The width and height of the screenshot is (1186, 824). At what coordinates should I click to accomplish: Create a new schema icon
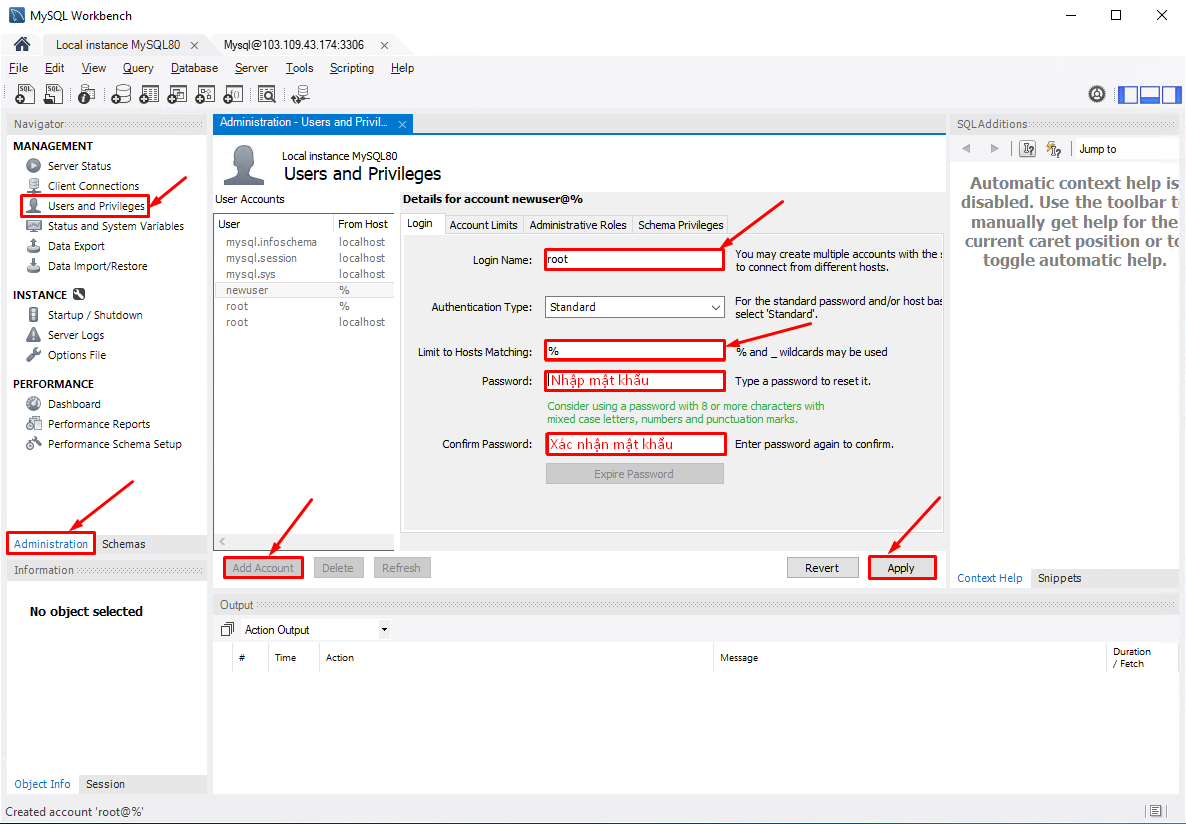[x=121, y=94]
